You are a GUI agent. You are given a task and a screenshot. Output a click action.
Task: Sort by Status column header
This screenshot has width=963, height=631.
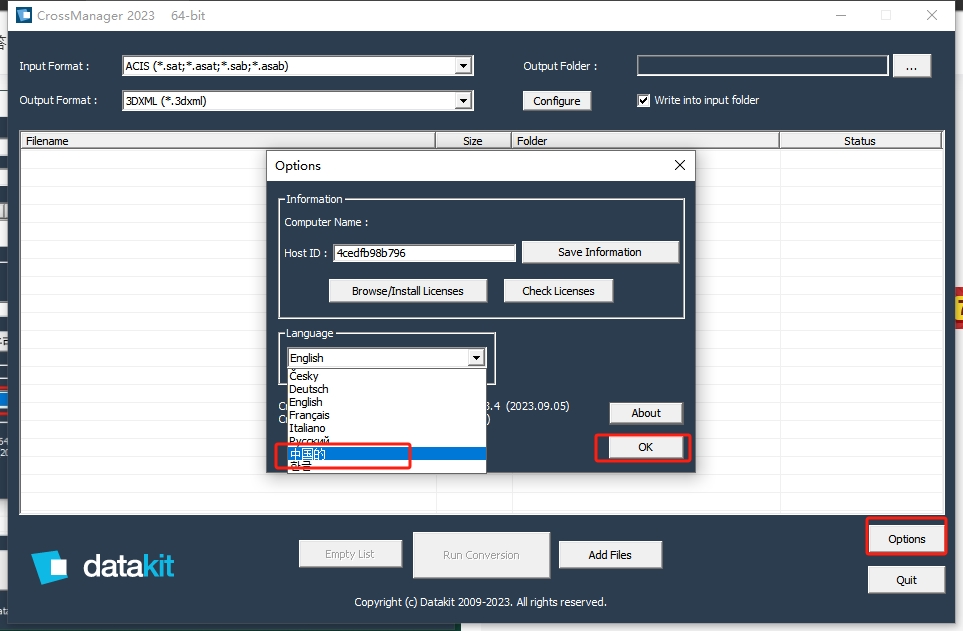[x=860, y=141]
